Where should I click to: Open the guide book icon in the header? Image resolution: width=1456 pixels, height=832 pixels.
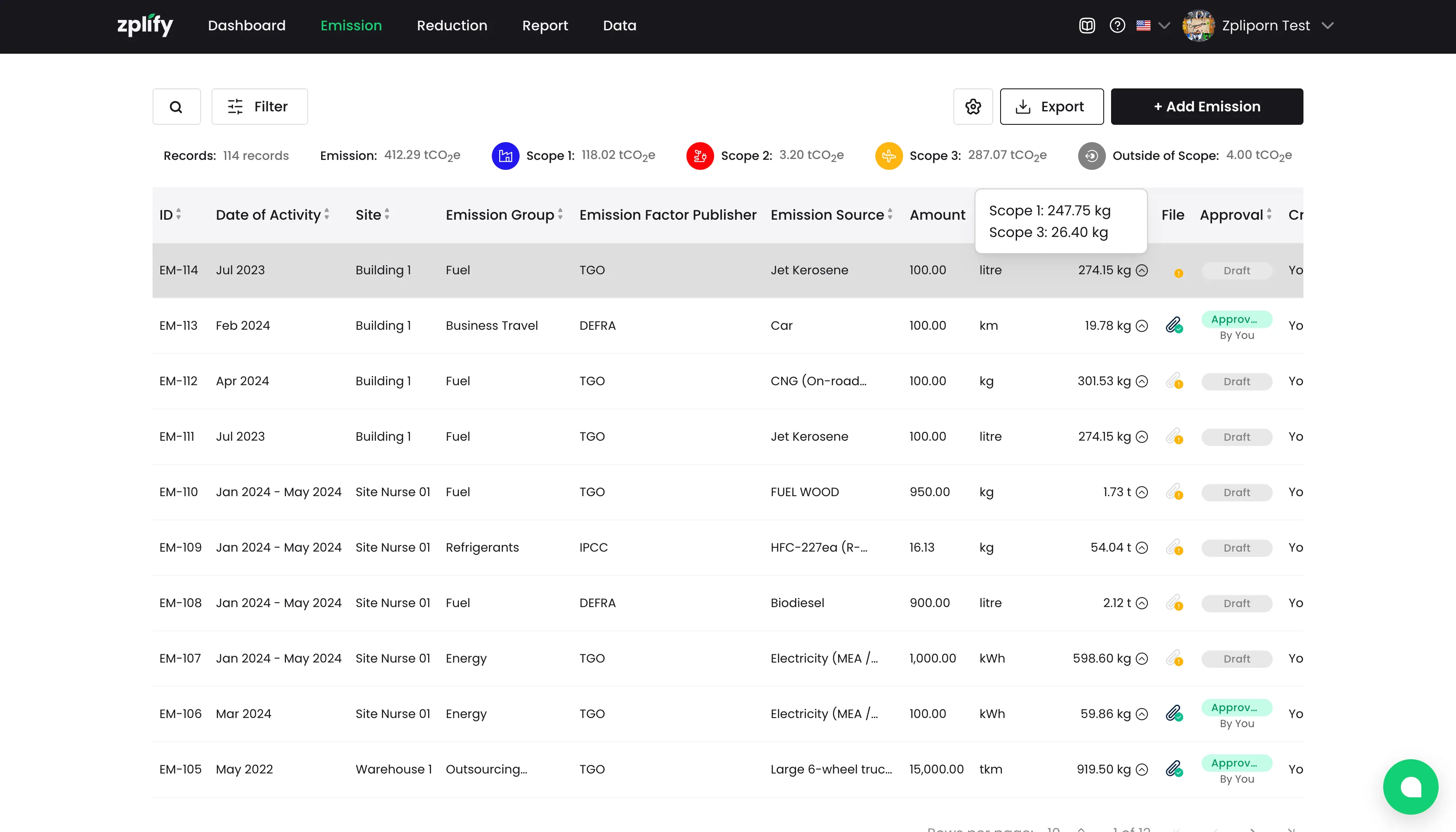[x=1087, y=26]
